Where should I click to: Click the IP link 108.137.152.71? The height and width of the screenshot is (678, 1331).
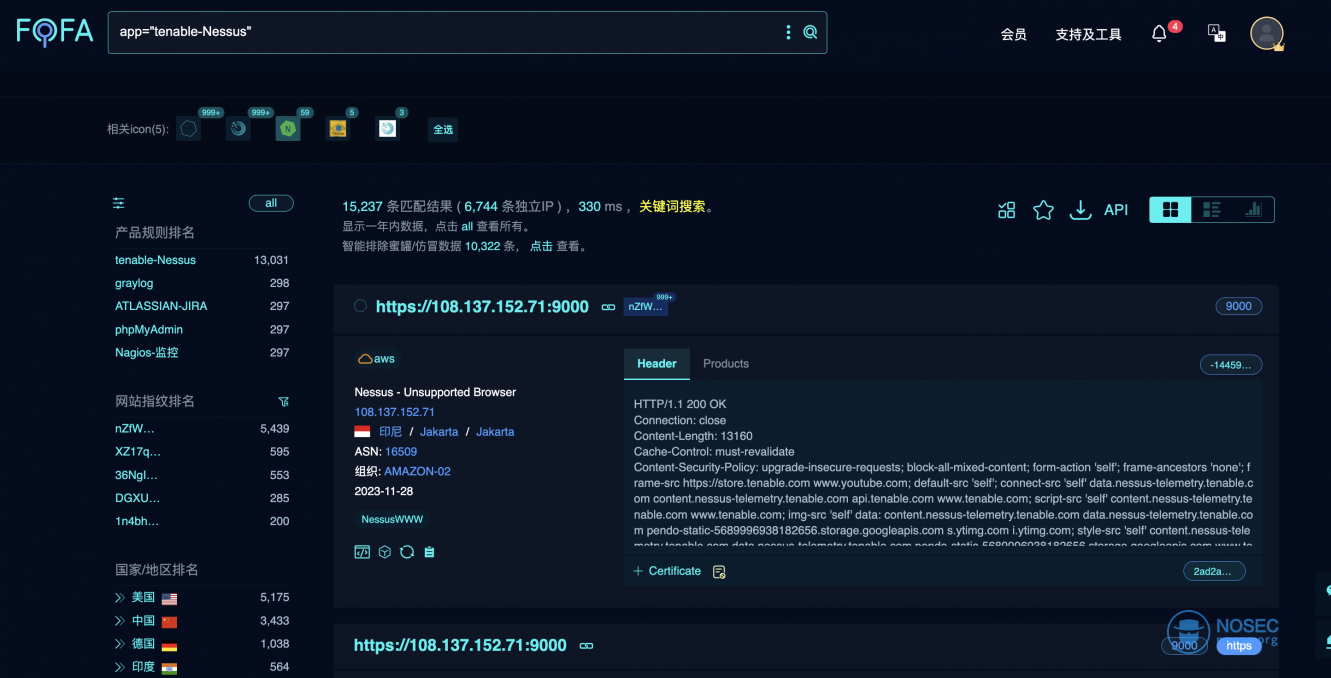click(x=395, y=412)
